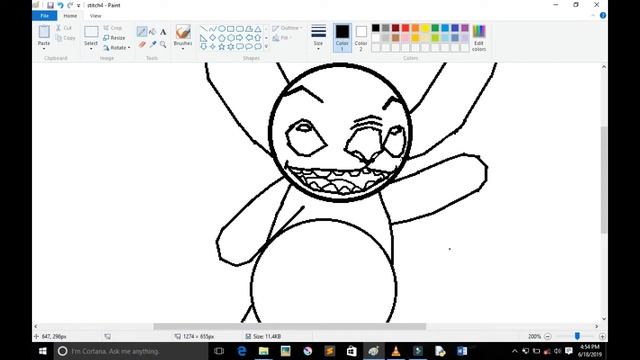Viewport: 640px width, 360px height.
Task: Choose the Triangle shape
Action: pyautogui.click(x=258, y=29)
